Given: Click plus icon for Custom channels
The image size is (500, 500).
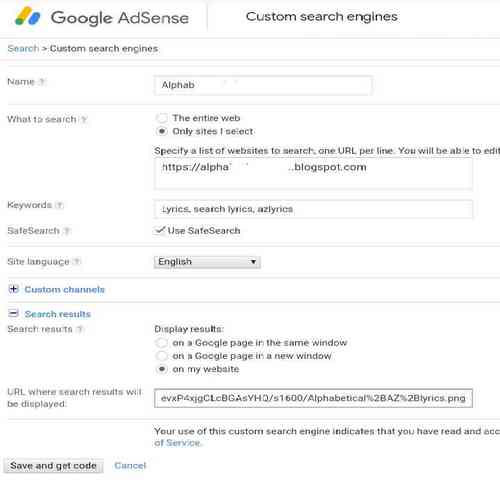Looking at the screenshot, I should [14, 289].
